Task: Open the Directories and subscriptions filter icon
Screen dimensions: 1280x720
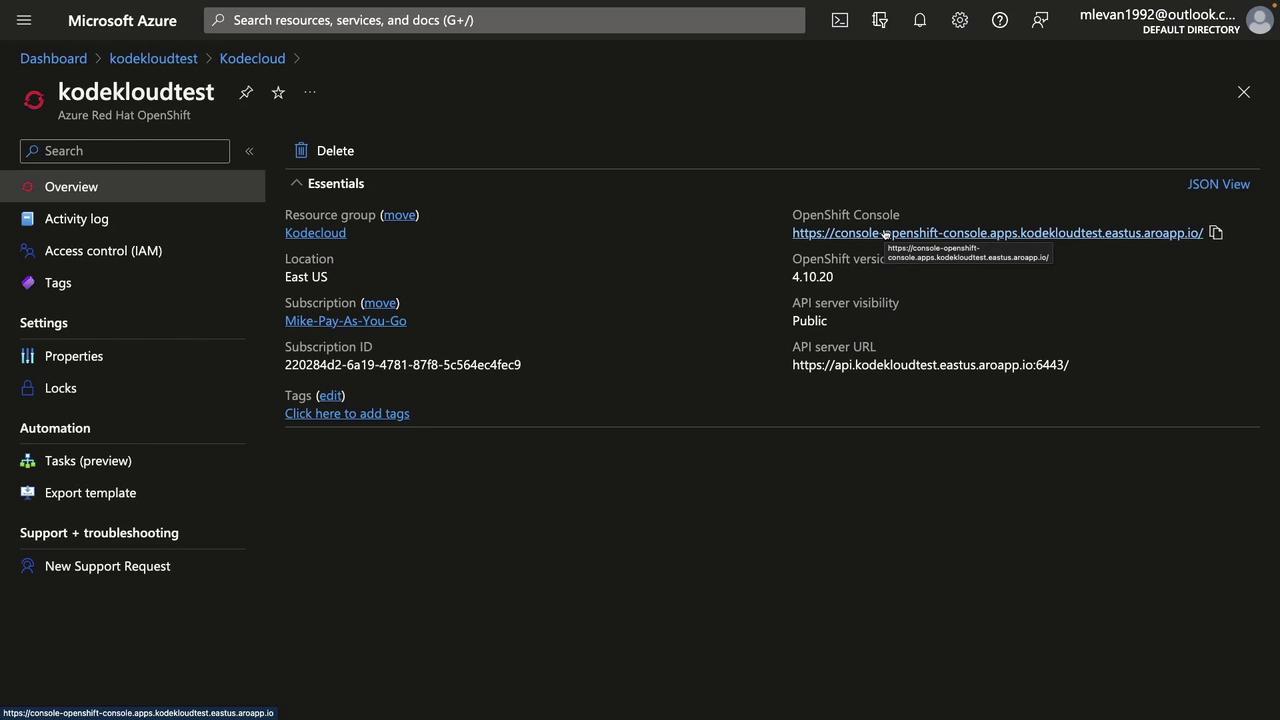Action: tap(880, 20)
